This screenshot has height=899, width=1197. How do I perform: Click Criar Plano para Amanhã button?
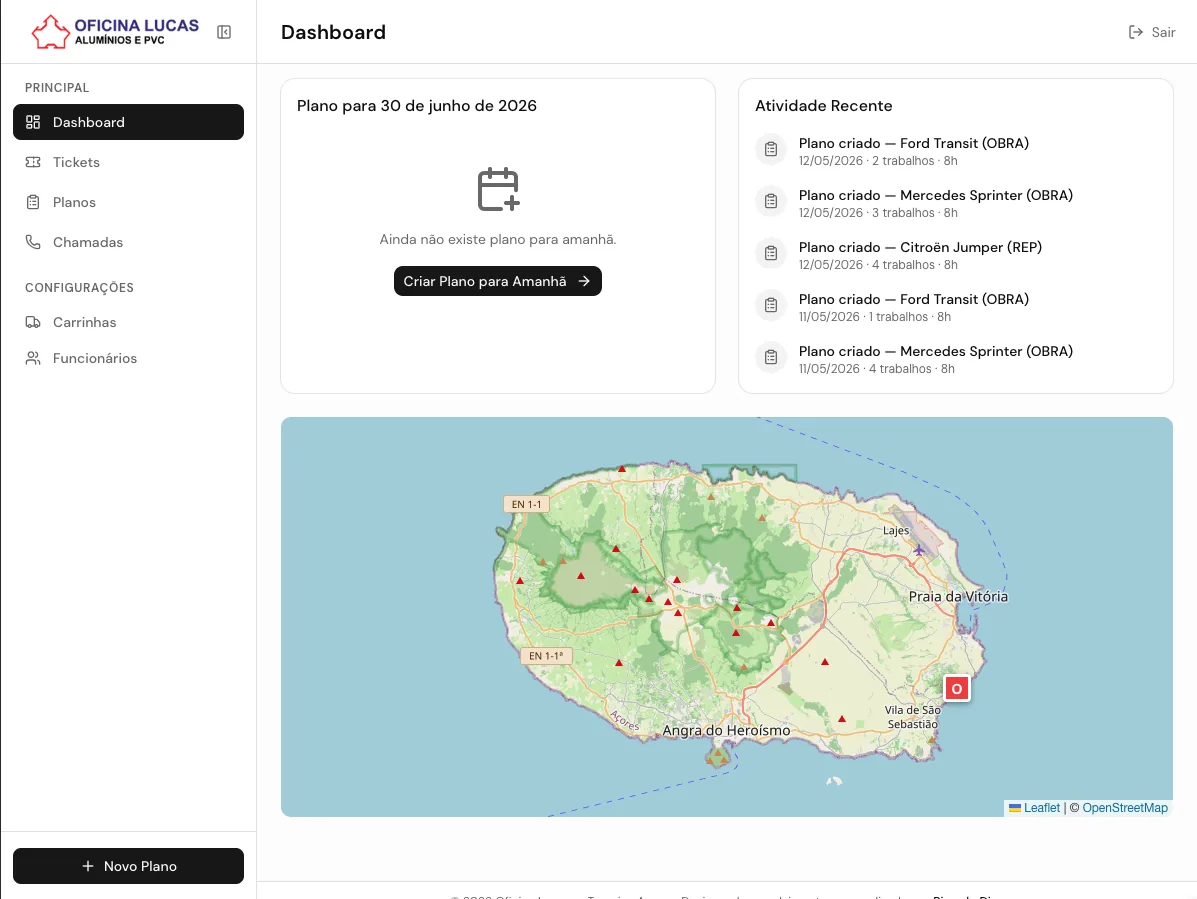point(498,281)
